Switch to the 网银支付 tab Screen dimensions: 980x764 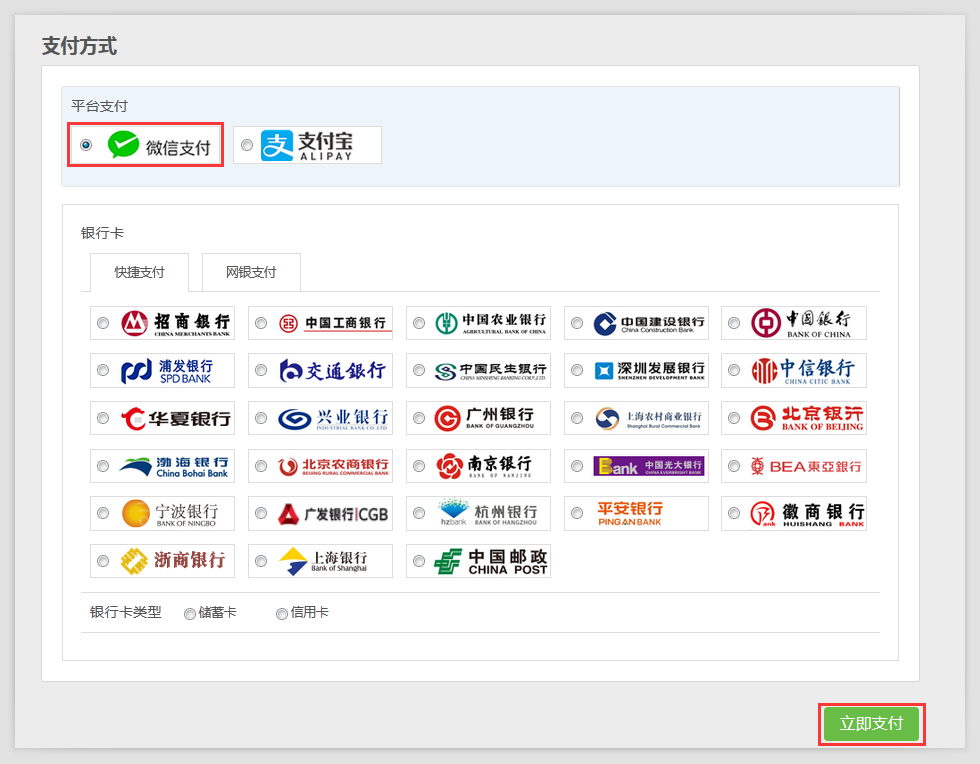(251, 273)
